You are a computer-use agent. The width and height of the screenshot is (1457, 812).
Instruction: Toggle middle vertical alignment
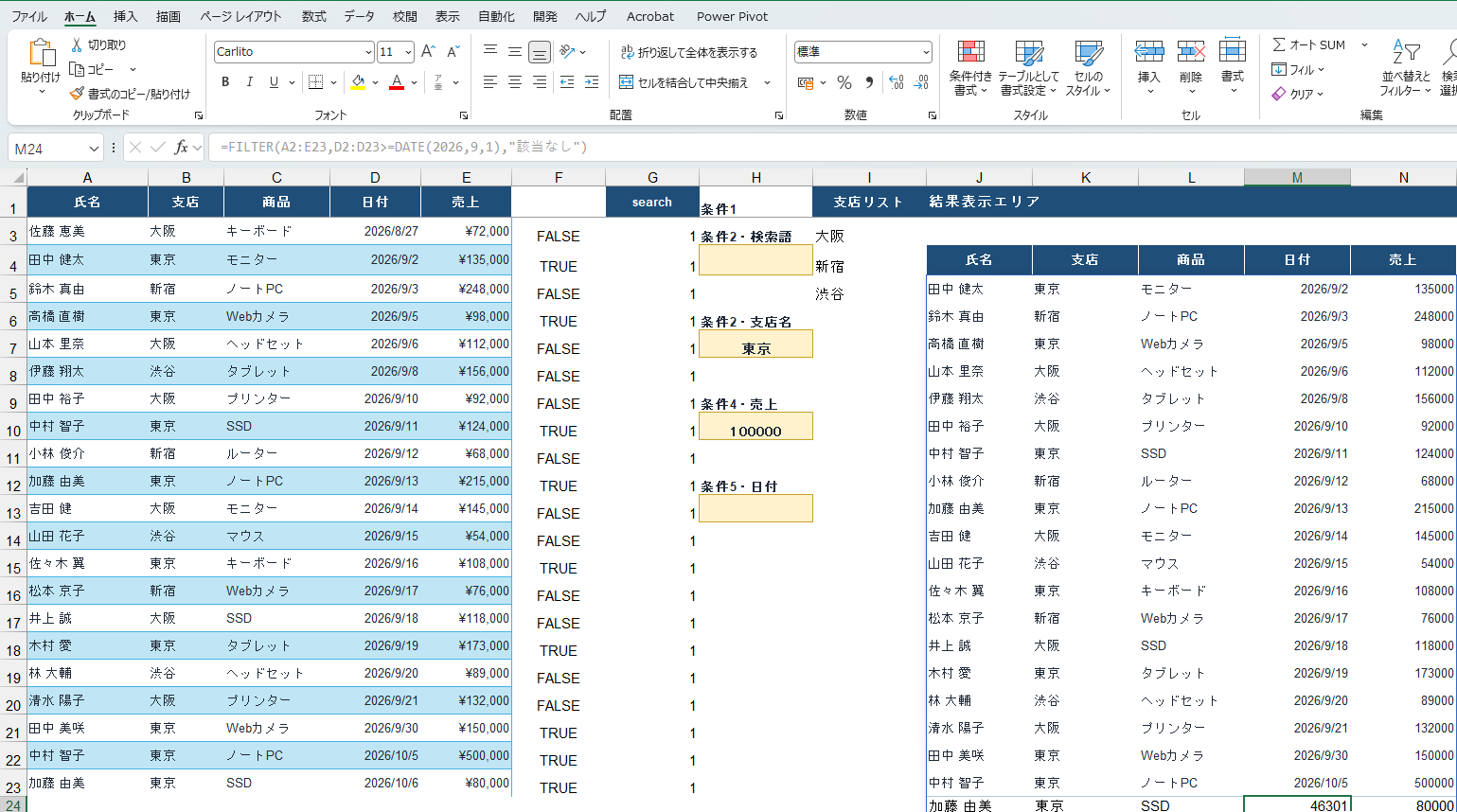(x=514, y=52)
